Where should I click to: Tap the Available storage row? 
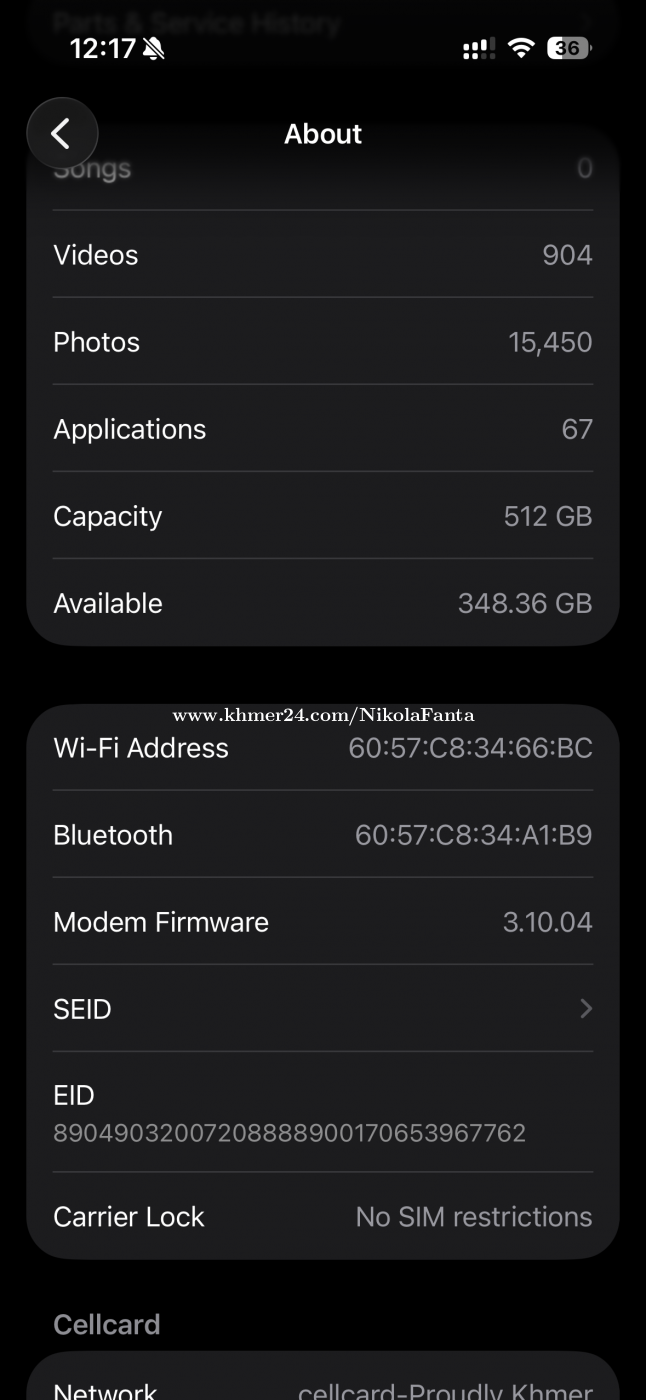pyautogui.click(x=322, y=603)
